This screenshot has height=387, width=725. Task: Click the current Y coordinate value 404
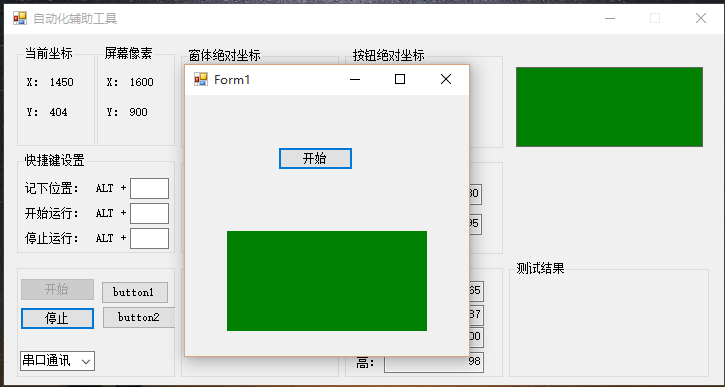point(59,112)
